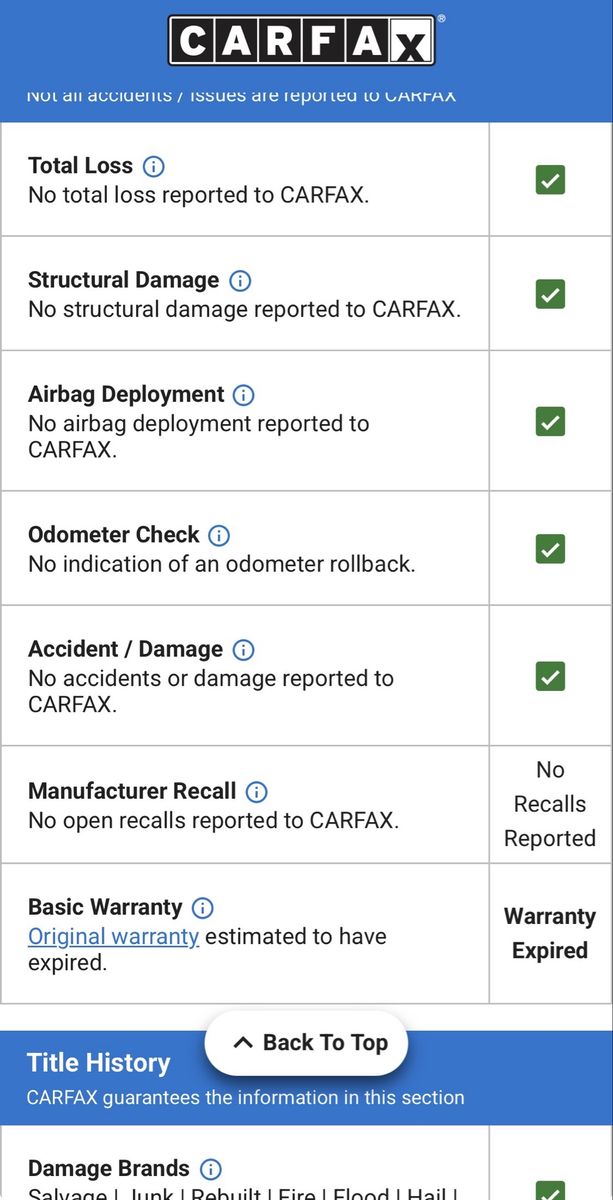This screenshot has height=1200, width=613.
Task: Click the Warranty Expired status cell
Action: (550, 934)
